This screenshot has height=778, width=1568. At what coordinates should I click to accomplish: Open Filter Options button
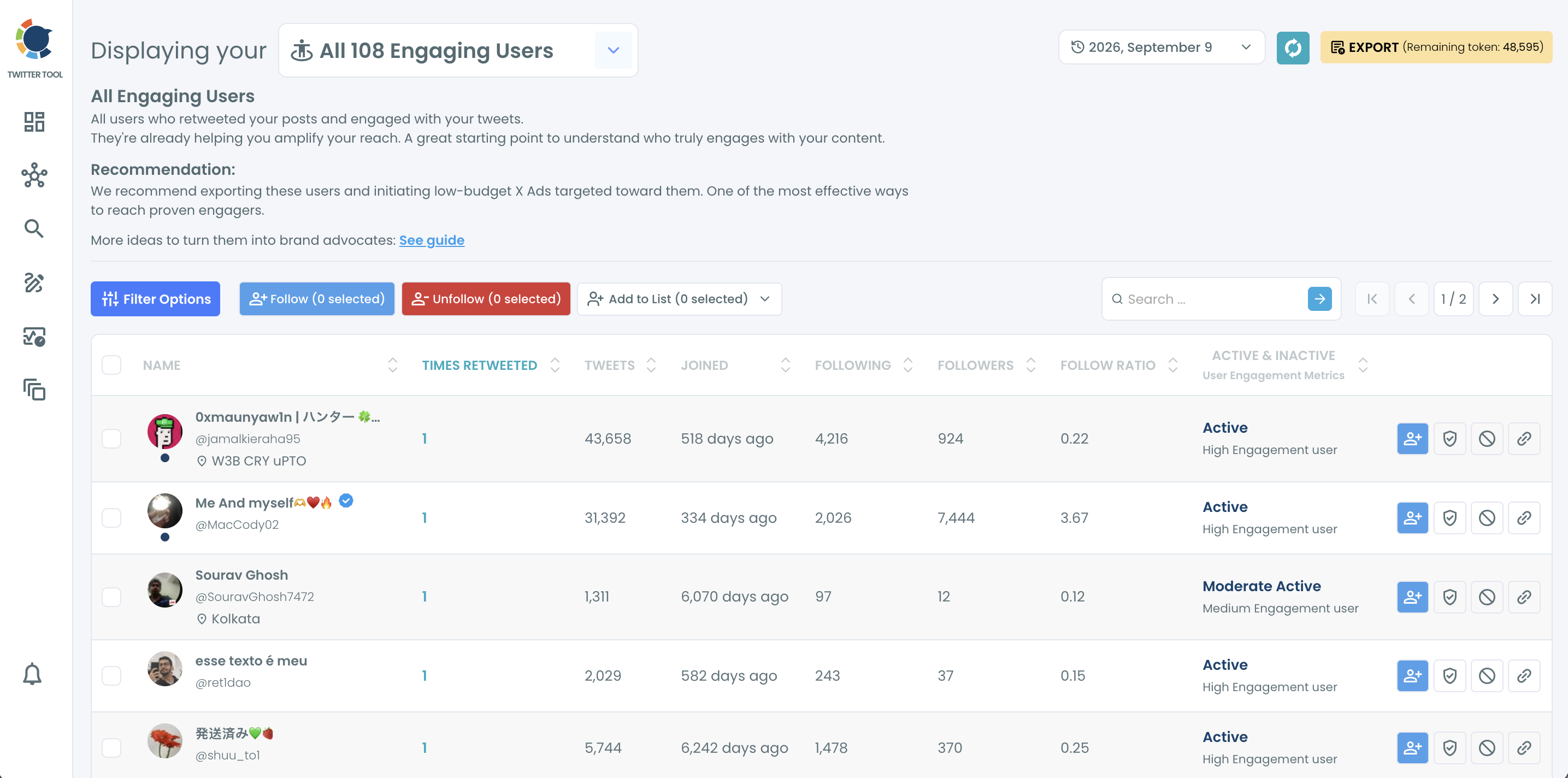point(155,299)
